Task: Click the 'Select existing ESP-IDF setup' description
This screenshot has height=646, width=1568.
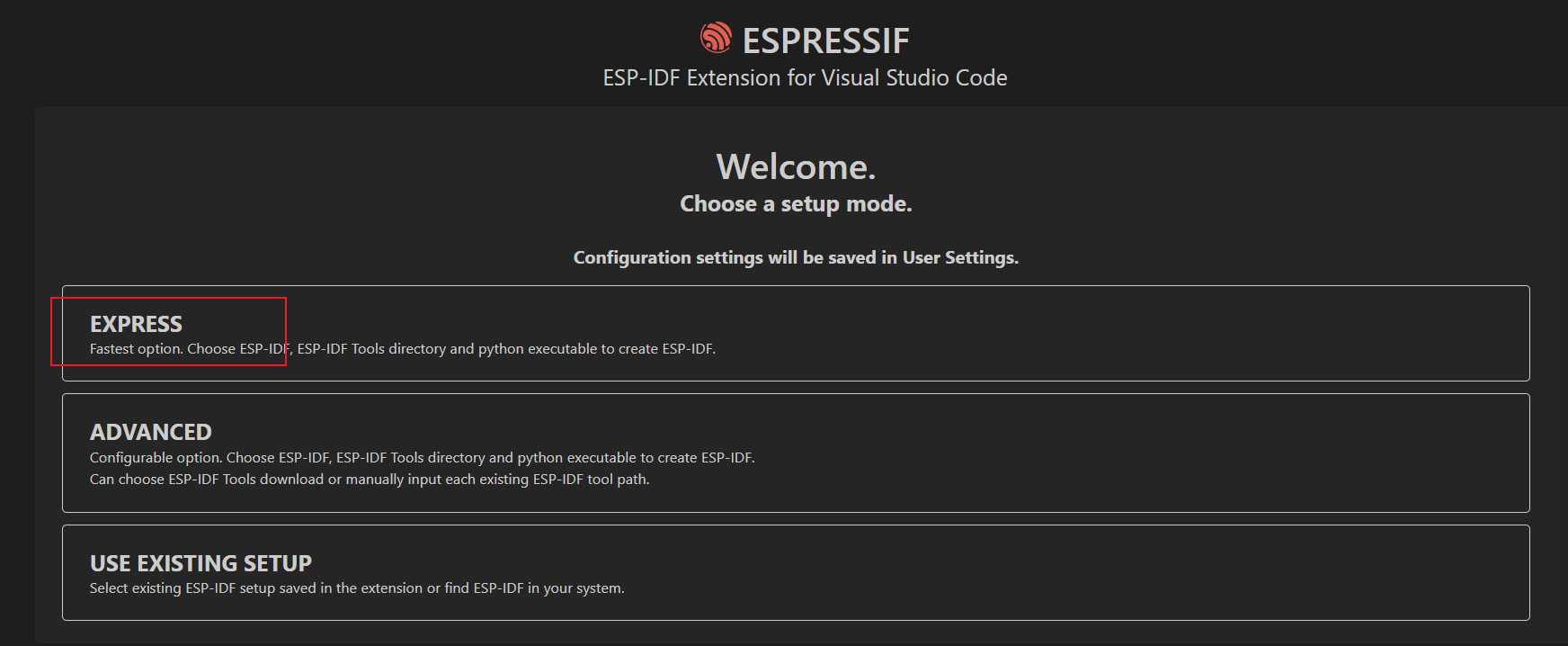Action: click(356, 588)
